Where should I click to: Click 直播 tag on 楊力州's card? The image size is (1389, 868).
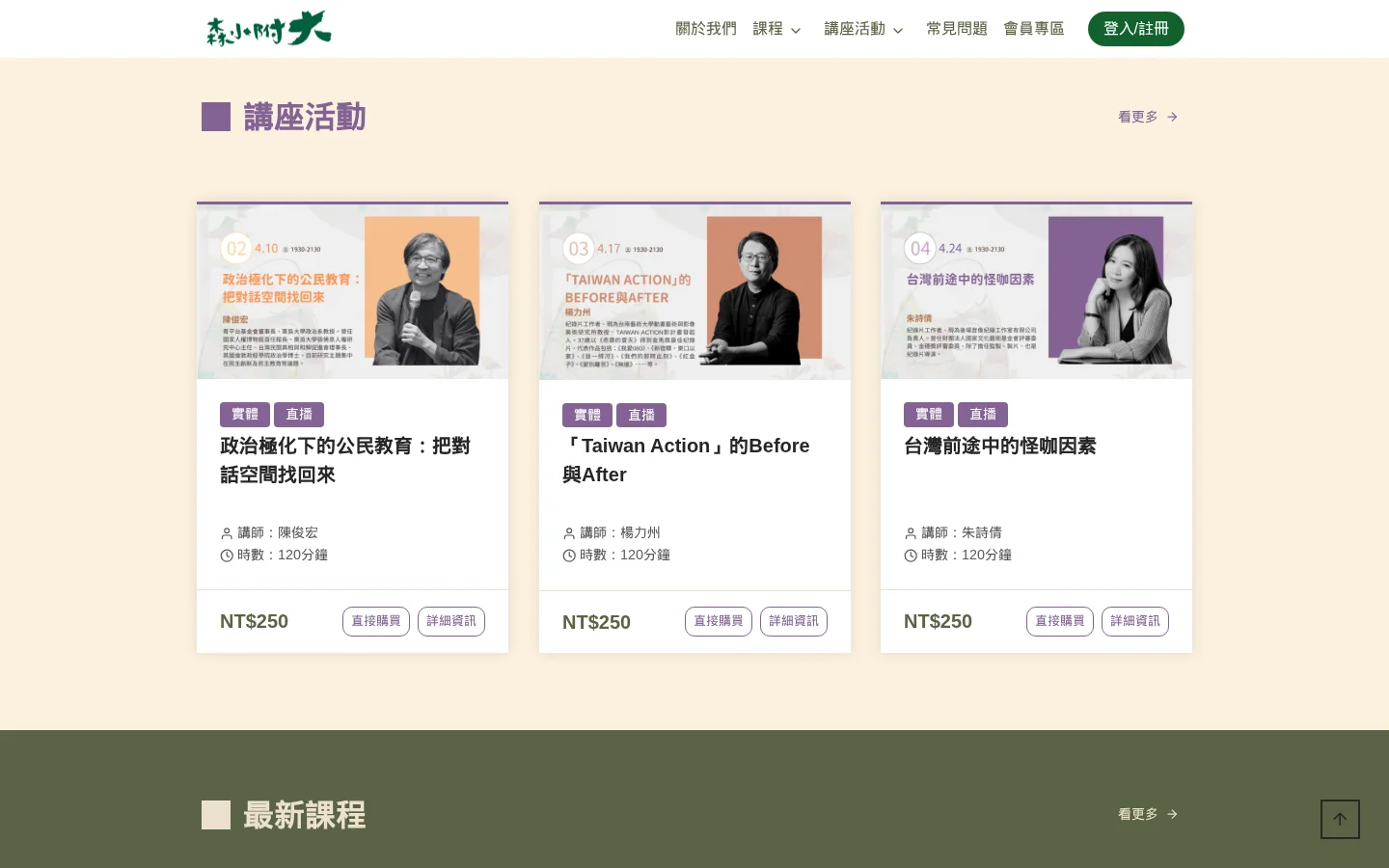641,415
